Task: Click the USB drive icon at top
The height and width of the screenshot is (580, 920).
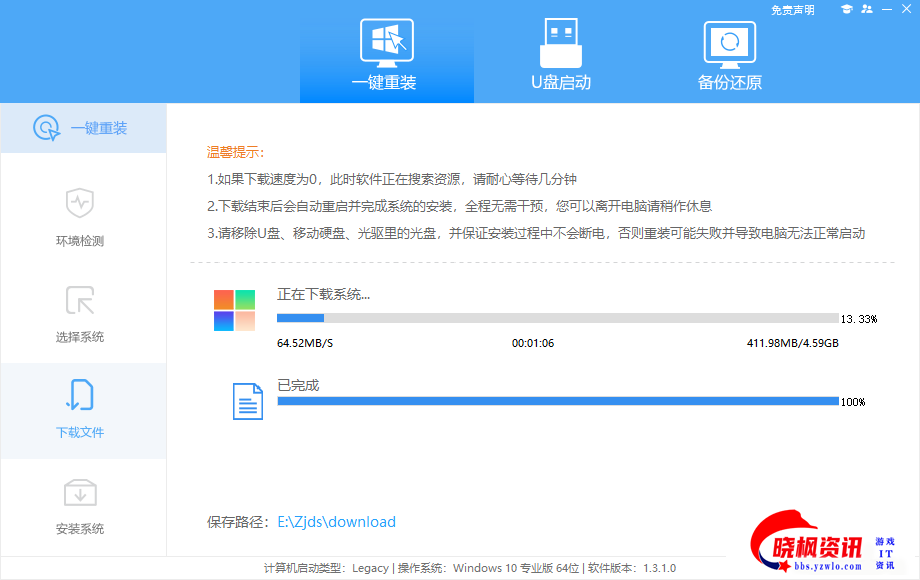Action: [560, 40]
